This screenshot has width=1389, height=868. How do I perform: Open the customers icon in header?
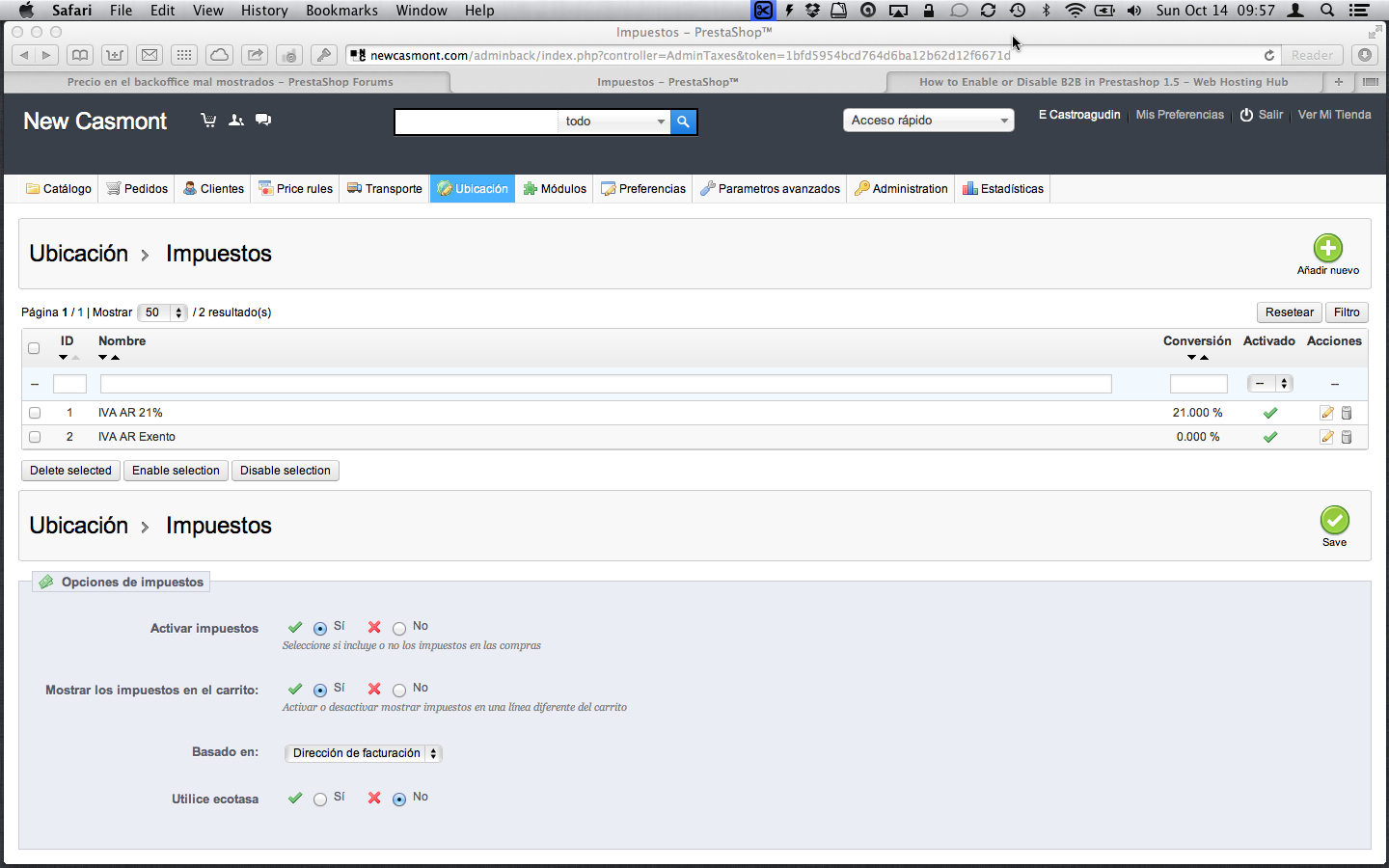pyautogui.click(x=236, y=121)
